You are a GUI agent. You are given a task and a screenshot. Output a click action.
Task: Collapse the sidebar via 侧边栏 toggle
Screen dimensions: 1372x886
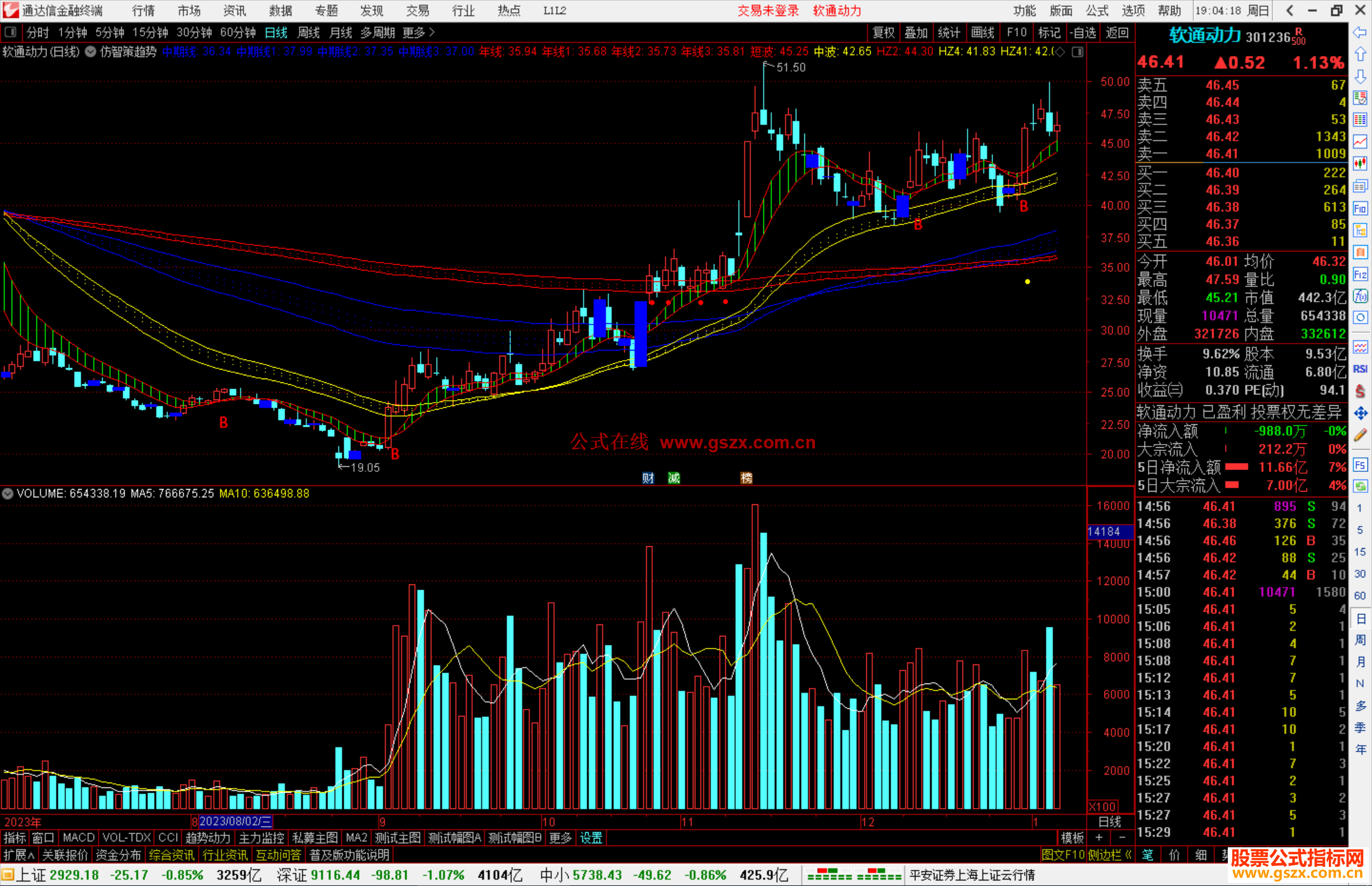click(x=1108, y=855)
